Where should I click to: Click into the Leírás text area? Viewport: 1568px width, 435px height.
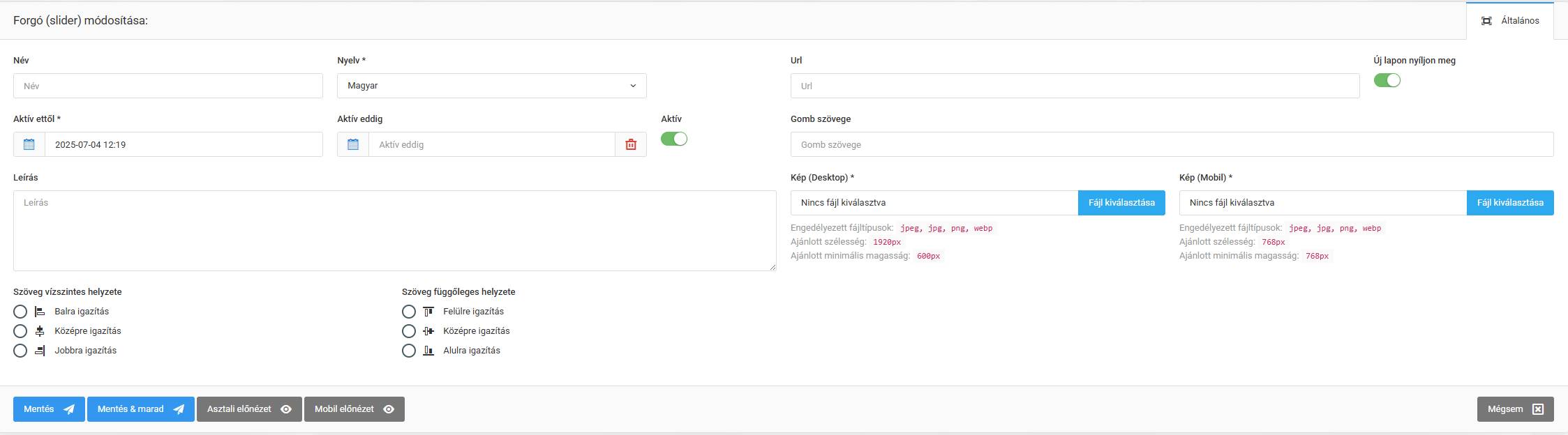394,231
